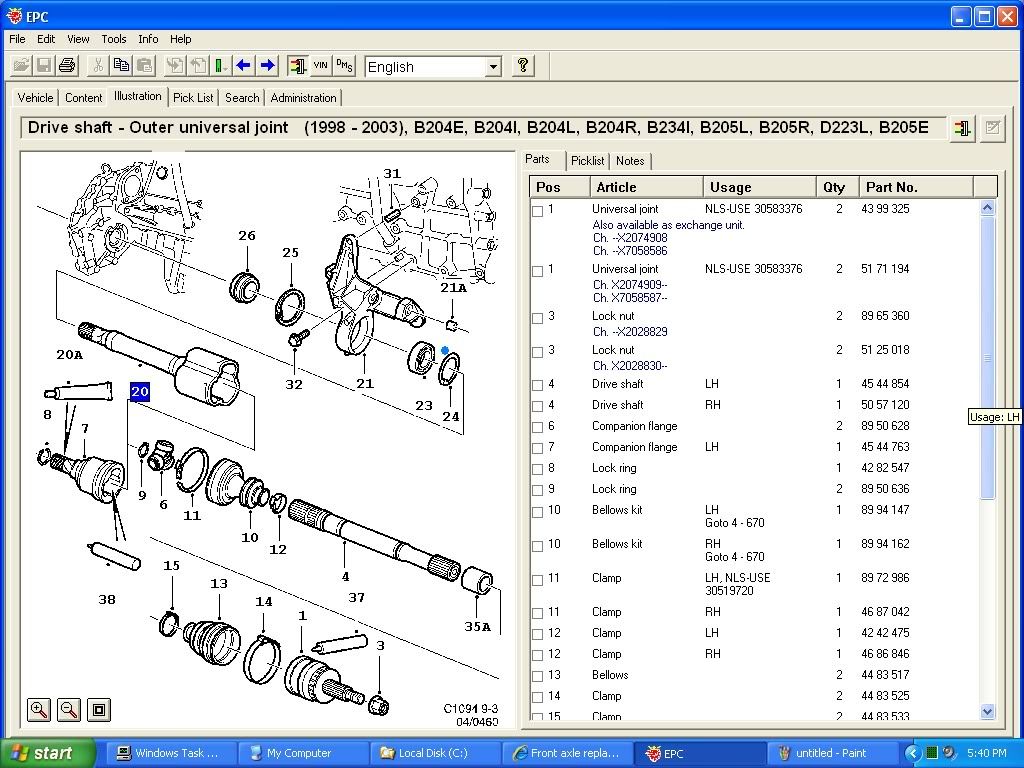1024x768 pixels.
Task: Tick the checkbox for Bellows kit RH
Action: [x=537, y=544]
